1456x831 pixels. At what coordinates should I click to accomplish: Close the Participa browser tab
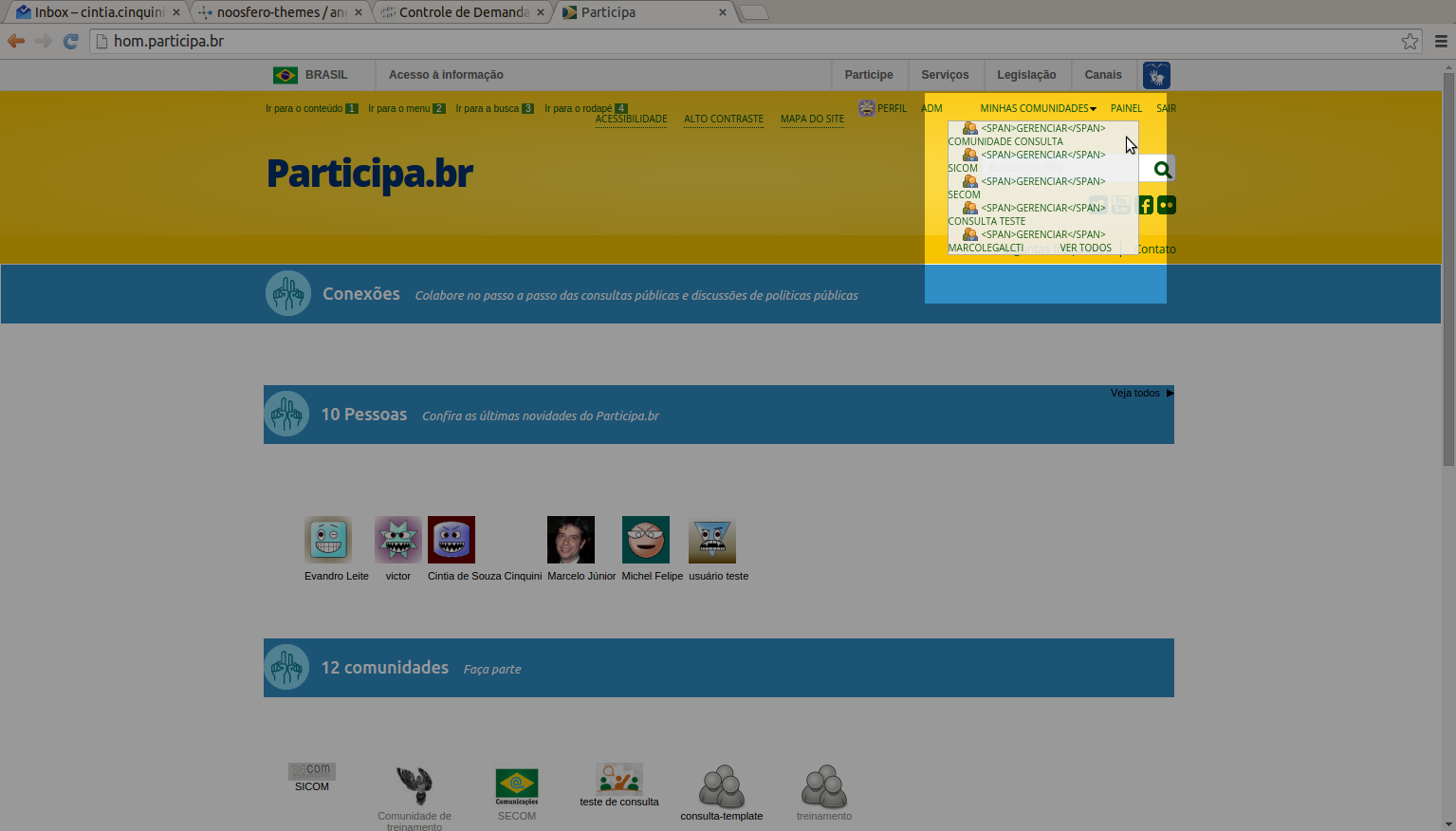point(723,12)
